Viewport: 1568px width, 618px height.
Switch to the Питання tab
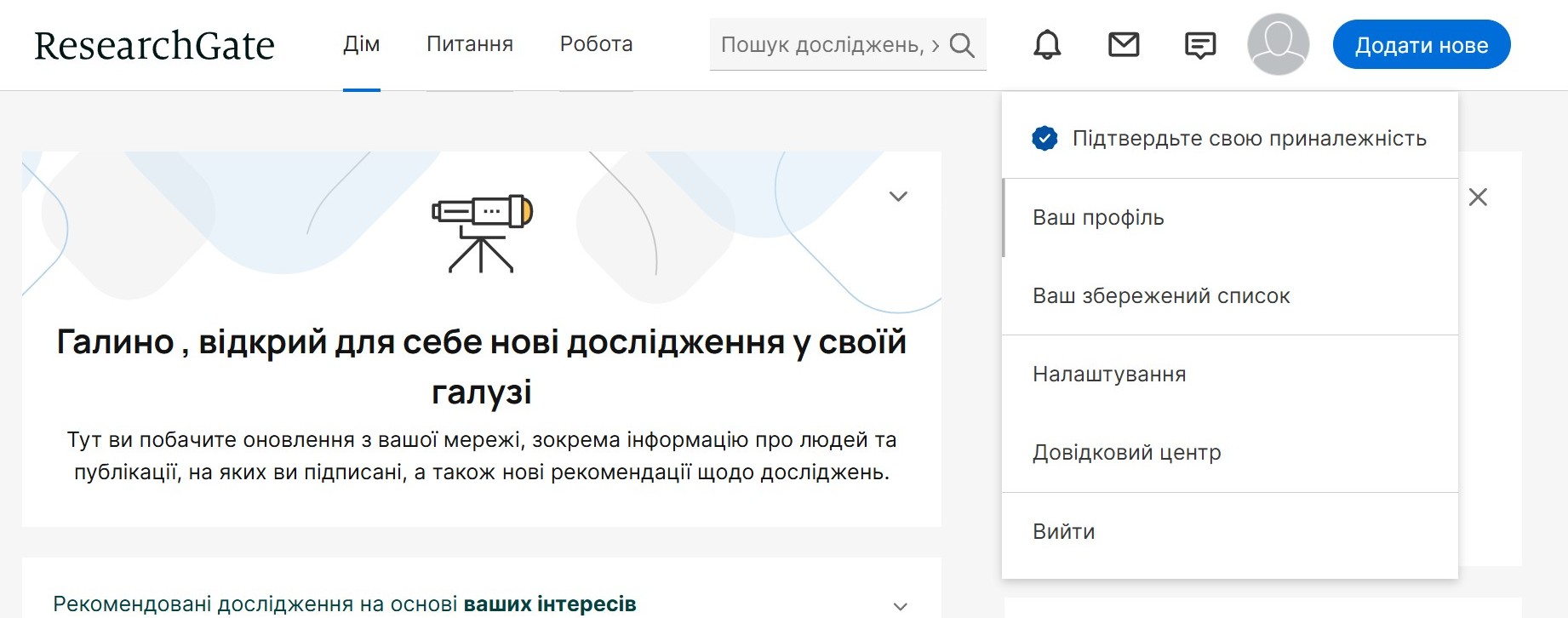coord(469,44)
